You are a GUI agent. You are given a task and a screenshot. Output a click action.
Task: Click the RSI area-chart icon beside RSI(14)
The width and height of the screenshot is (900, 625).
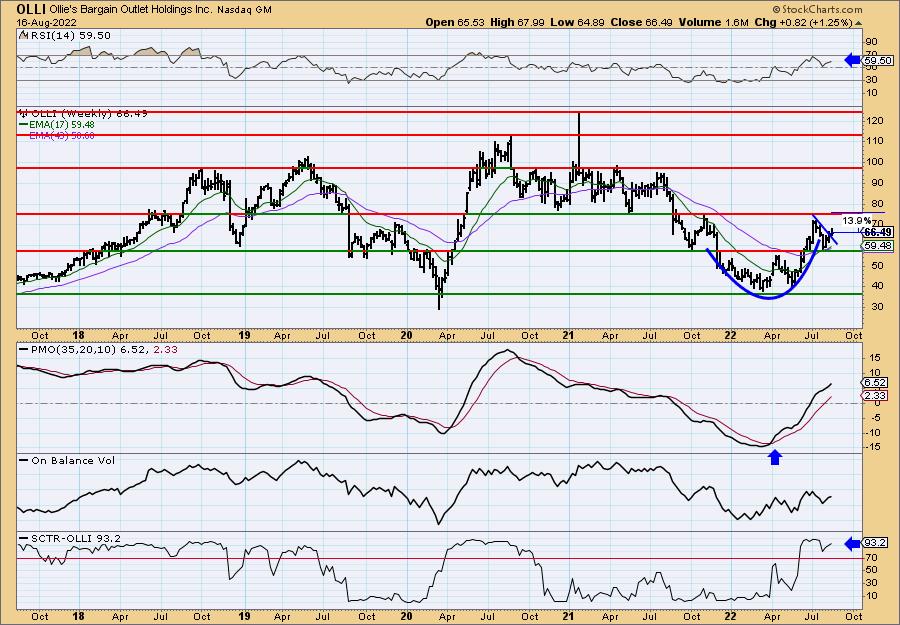pyautogui.click(x=23, y=36)
